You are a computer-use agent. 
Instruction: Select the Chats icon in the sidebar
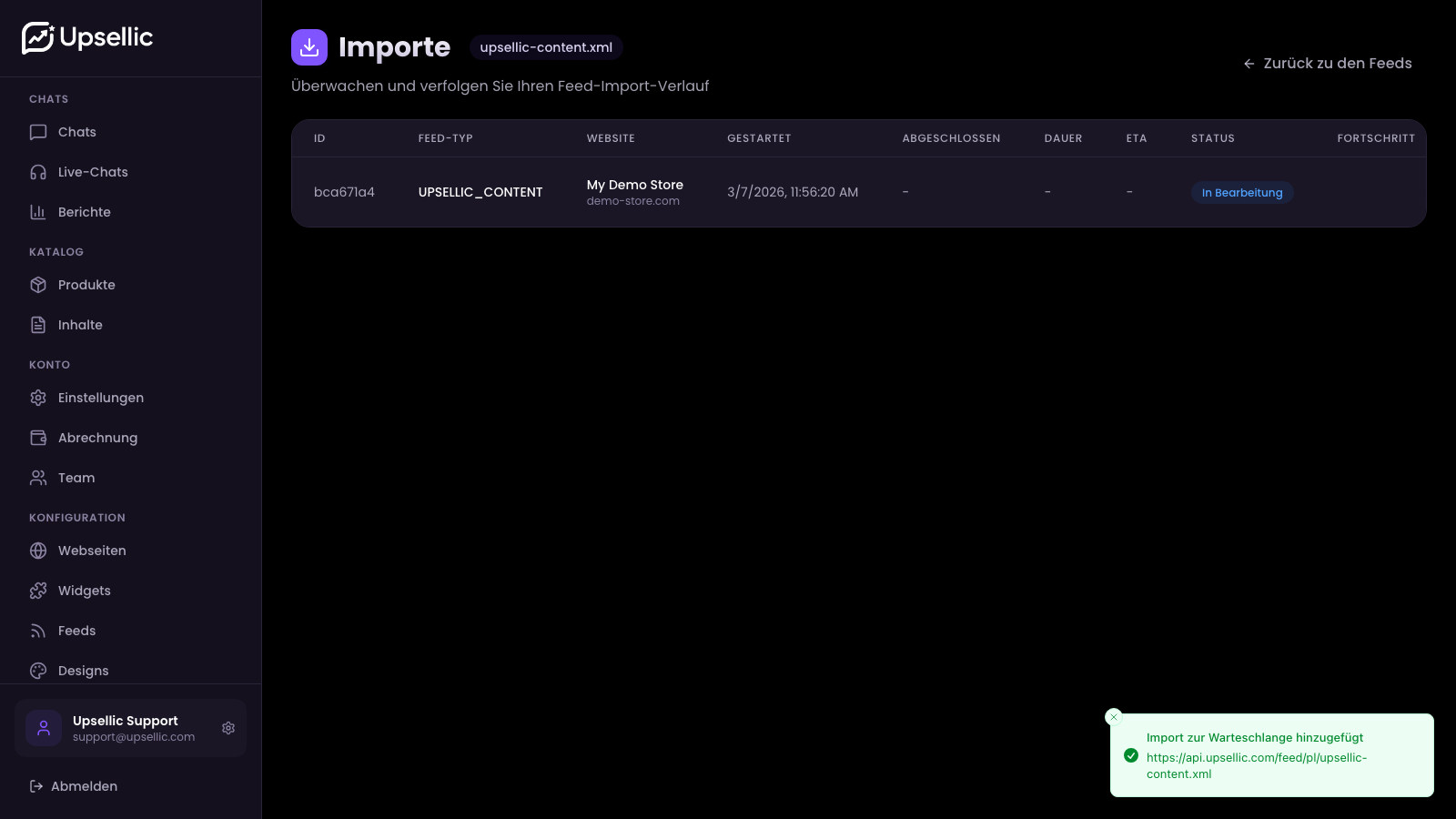point(37,132)
